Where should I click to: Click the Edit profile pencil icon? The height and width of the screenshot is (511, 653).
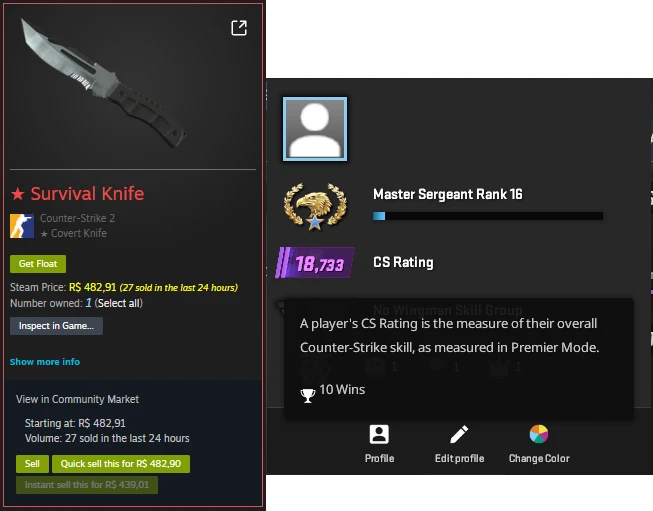click(459, 434)
